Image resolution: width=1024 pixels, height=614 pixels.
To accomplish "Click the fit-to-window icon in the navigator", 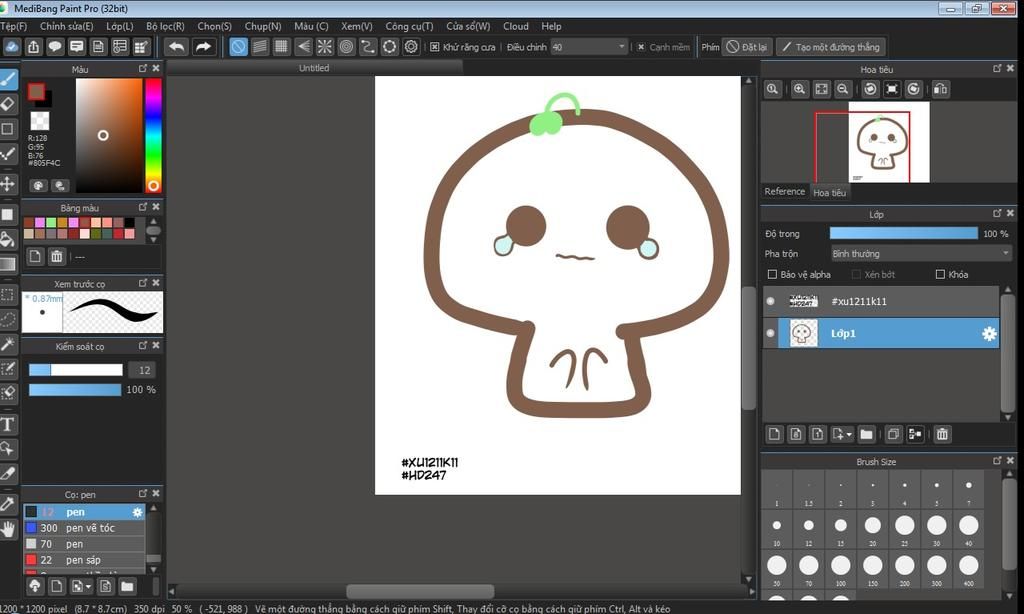I will [x=822, y=89].
